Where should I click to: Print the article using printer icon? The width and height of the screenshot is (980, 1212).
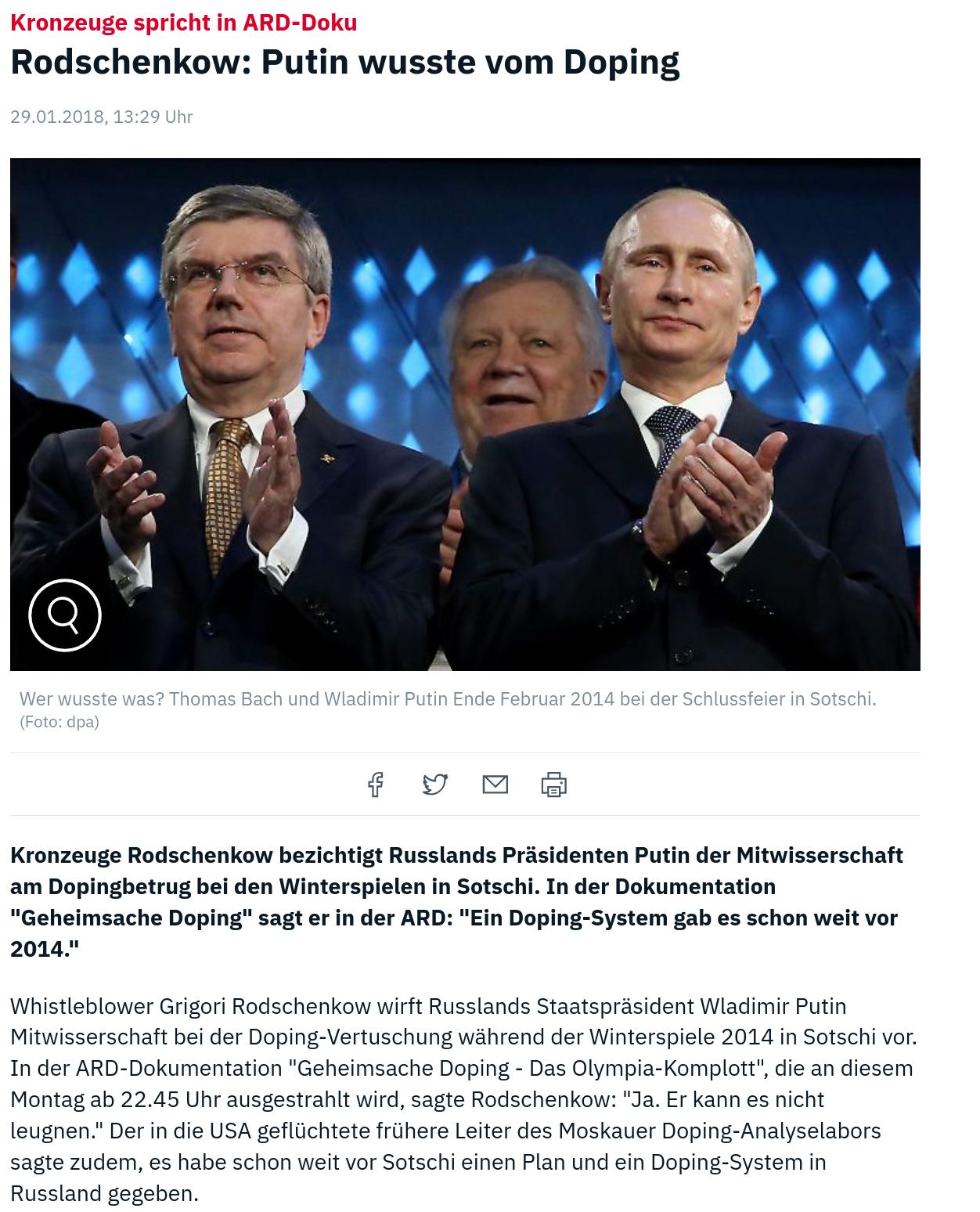553,784
